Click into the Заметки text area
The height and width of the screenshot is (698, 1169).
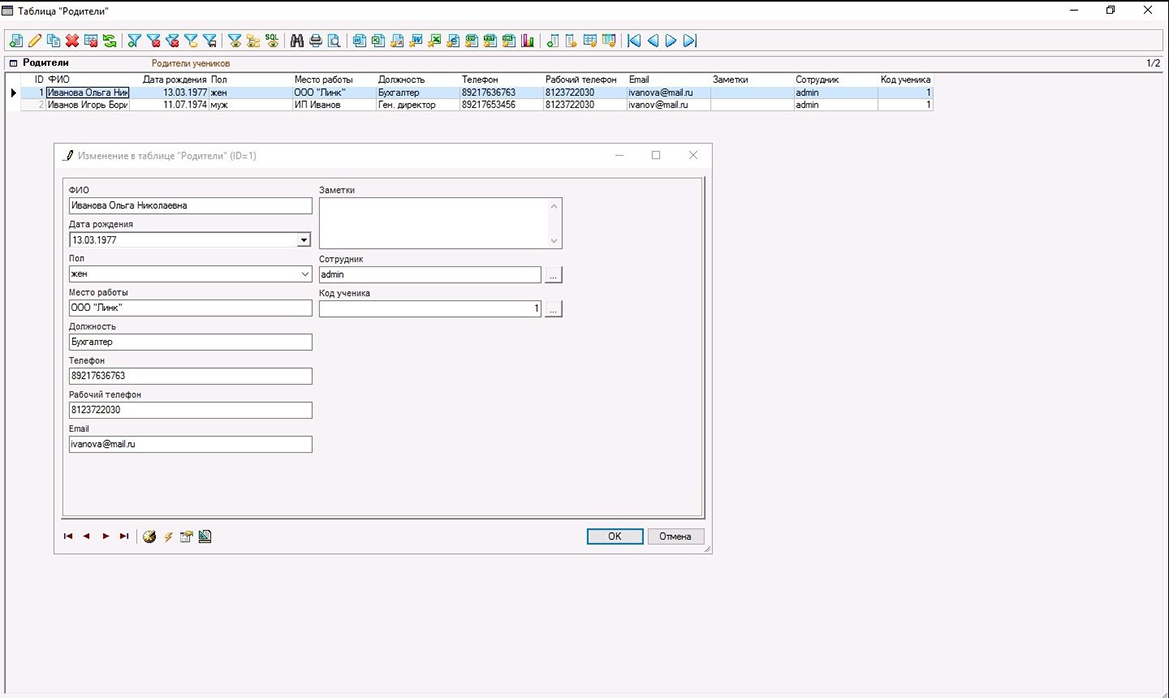pyautogui.click(x=433, y=222)
